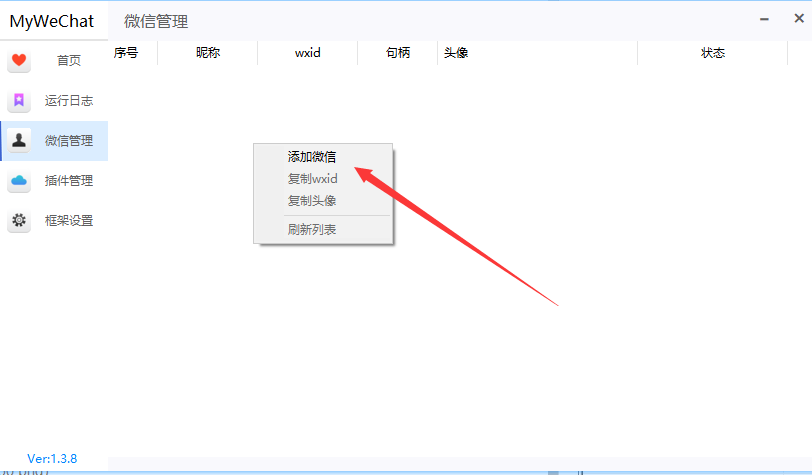The height and width of the screenshot is (475, 812).
Task: Open 框架设置 in the sidebar
Action: click(54, 221)
